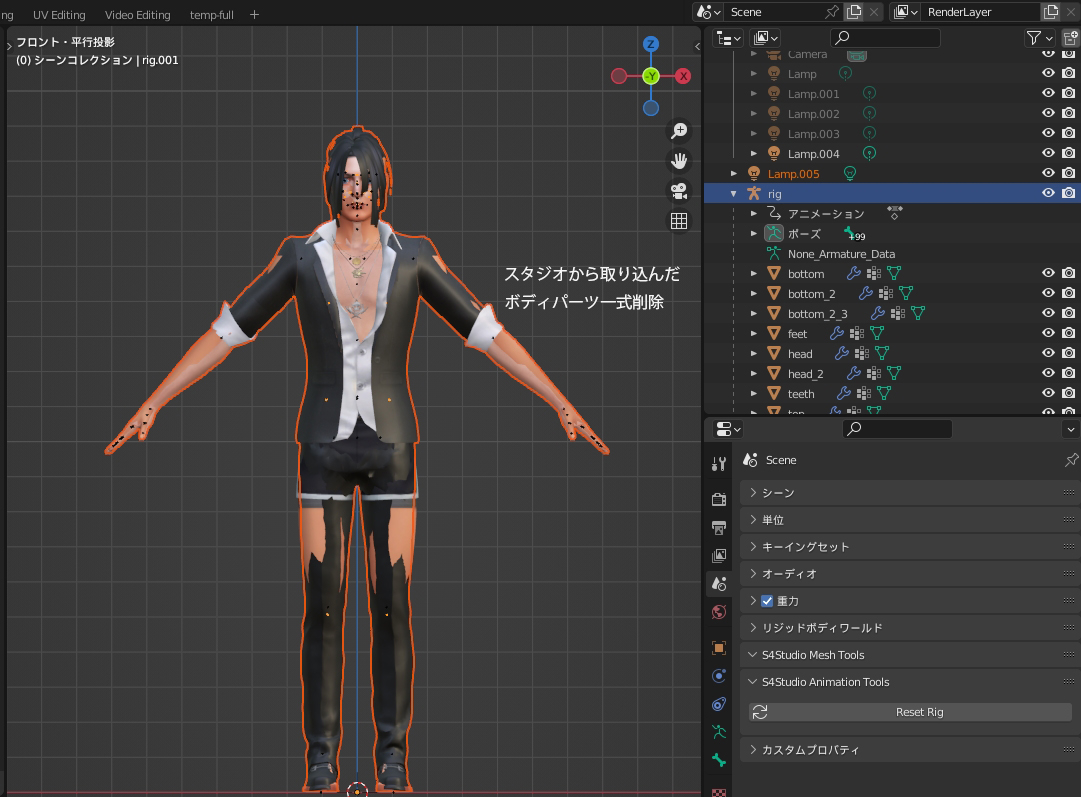Switch orthographic/perspective with grid icon

pos(679,221)
